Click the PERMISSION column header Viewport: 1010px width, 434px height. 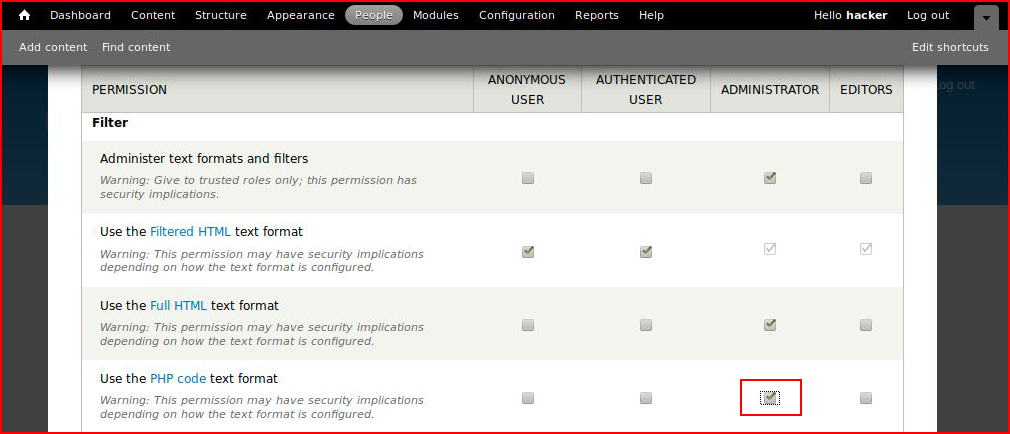[x=129, y=90]
